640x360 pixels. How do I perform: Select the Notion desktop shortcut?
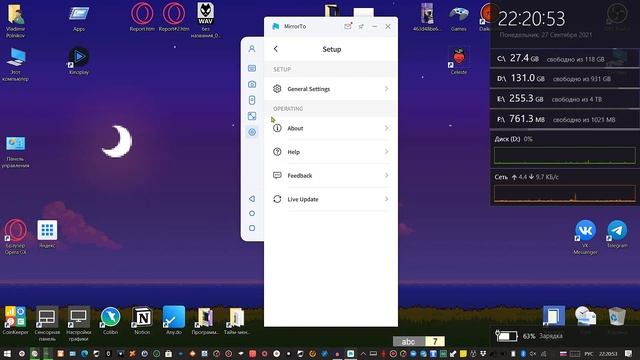tap(142, 321)
